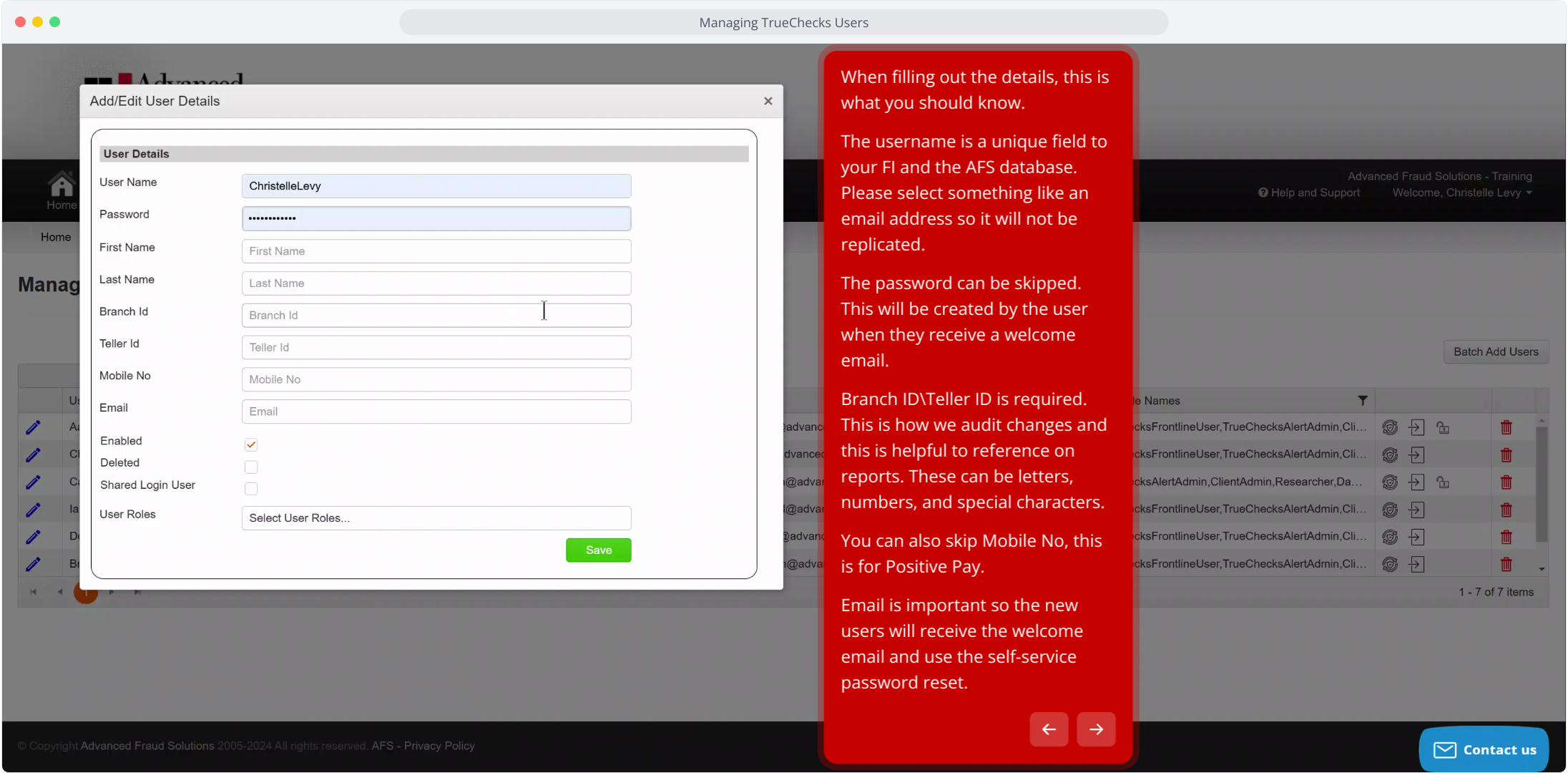Image resolution: width=1568 pixels, height=773 pixels.
Task: Click the sign-in arrow icon in the Do row
Action: [1416, 537]
